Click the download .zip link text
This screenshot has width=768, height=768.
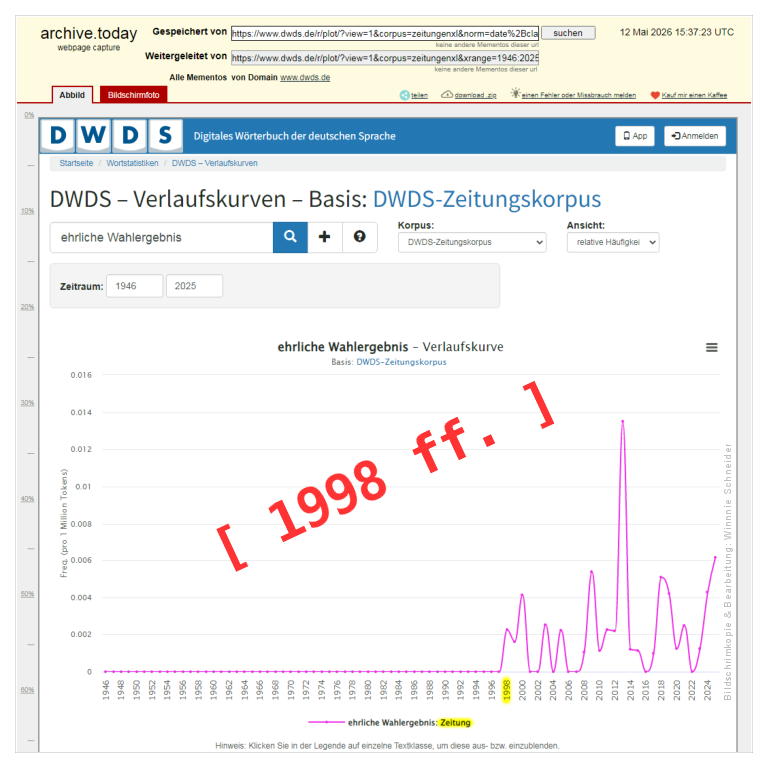pos(475,95)
